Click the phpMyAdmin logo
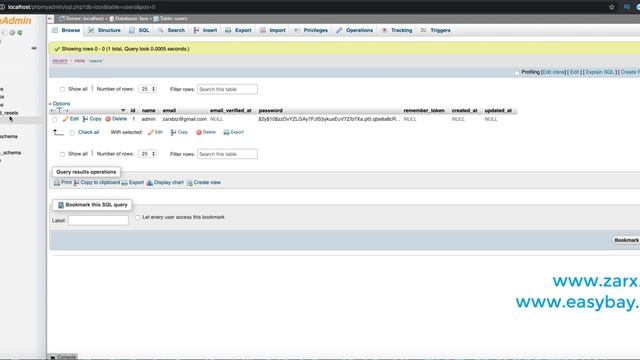The image size is (640, 360). pyautogui.click(x=16, y=20)
